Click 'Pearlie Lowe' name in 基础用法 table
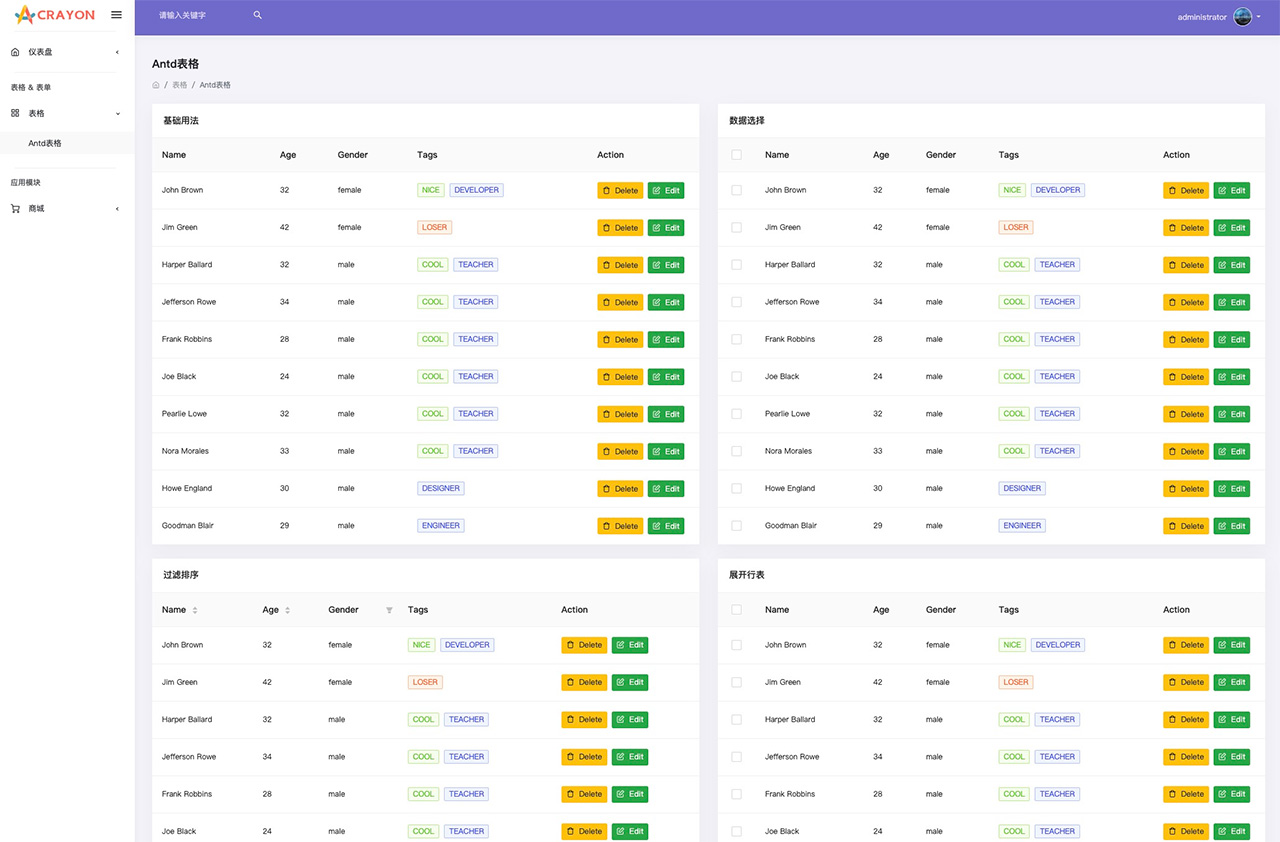The width and height of the screenshot is (1280, 842). tap(185, 414)
